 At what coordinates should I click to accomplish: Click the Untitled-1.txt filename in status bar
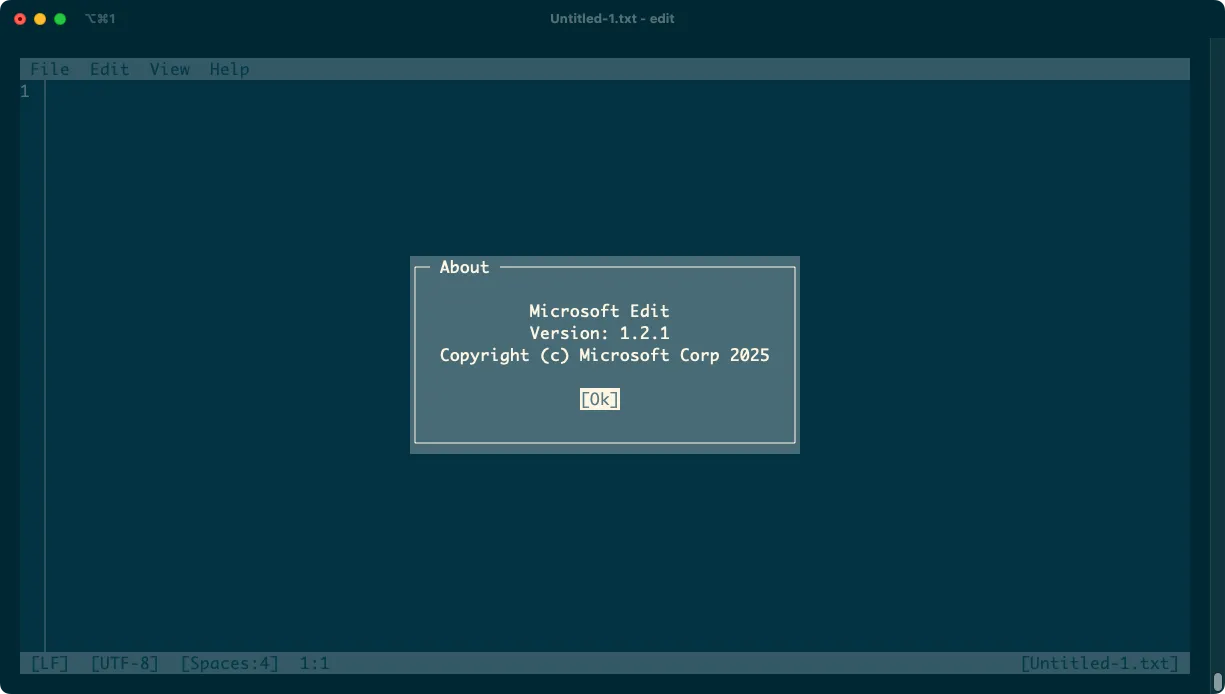click(1100, 663)
